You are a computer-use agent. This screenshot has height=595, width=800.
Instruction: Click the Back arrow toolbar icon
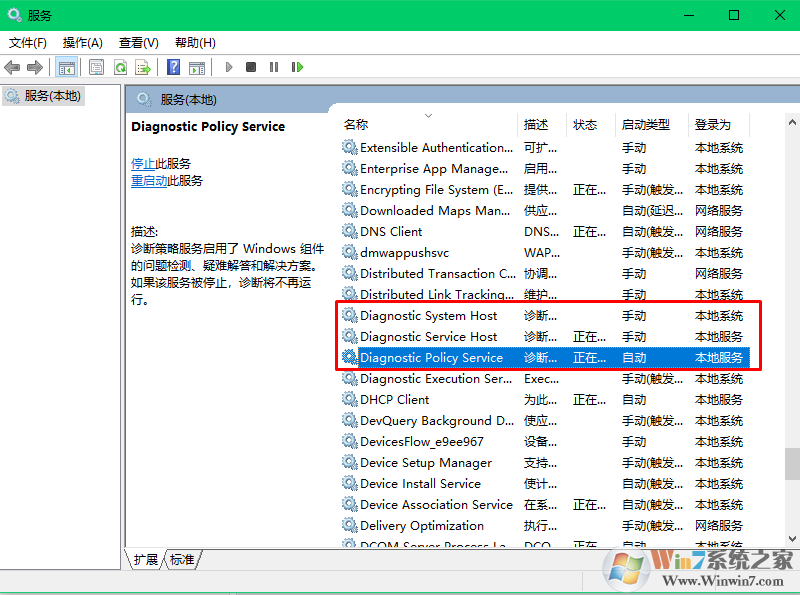pyautogui.click(x=12, y=67)
